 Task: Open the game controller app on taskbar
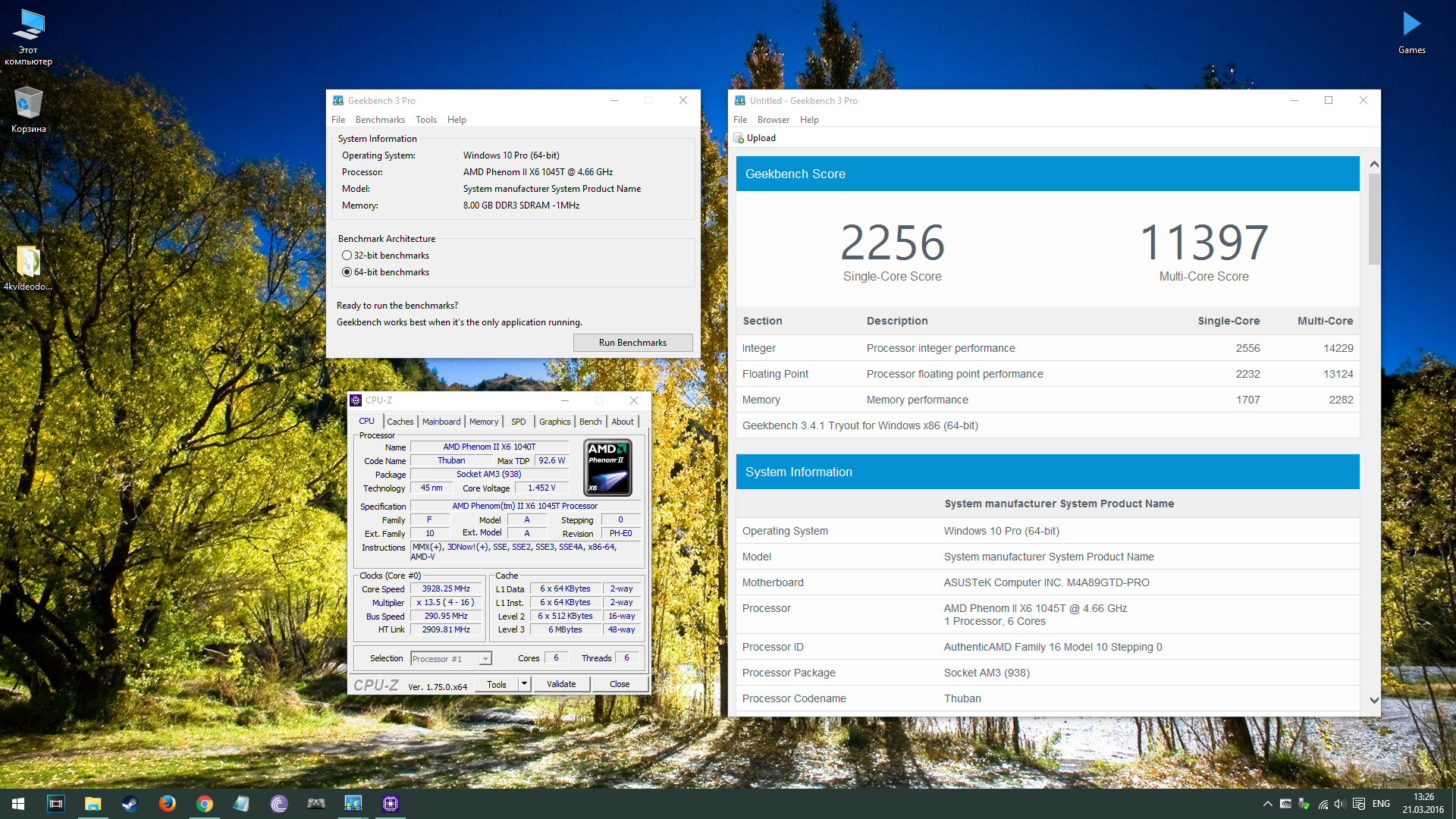point(316,803)
